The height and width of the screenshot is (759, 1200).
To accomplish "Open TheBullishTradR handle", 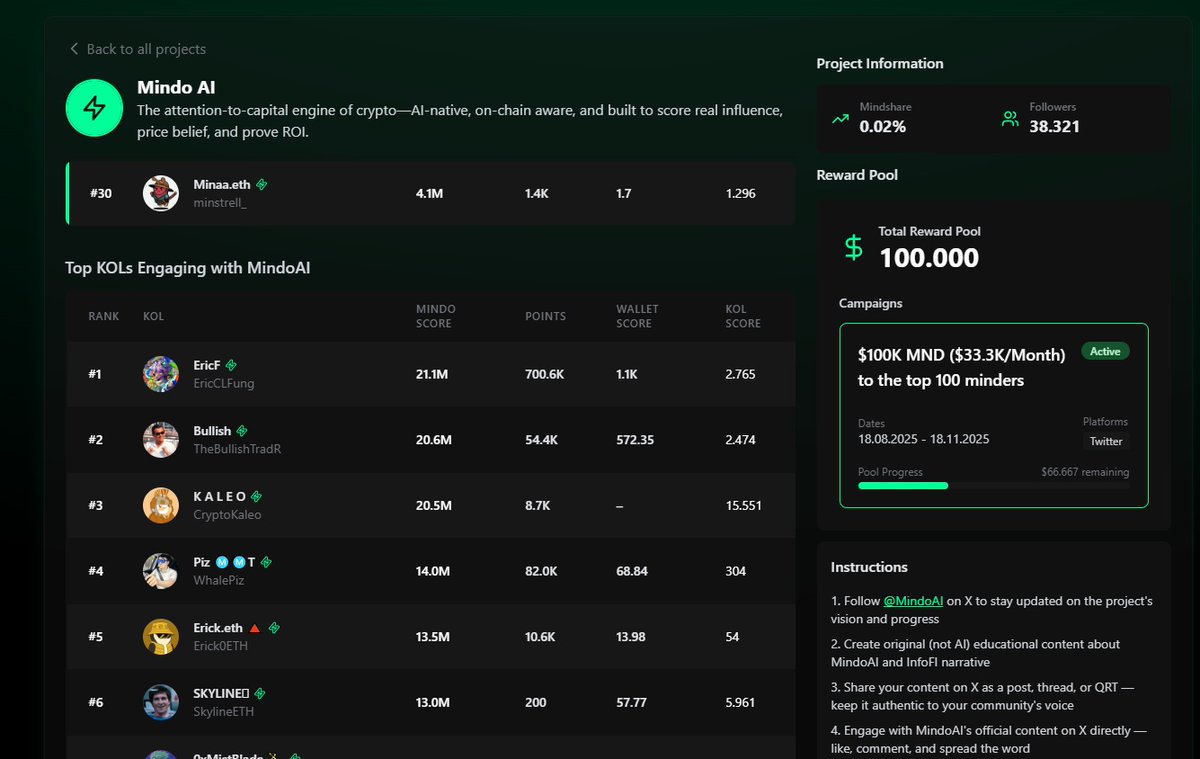I will point(237,450).
